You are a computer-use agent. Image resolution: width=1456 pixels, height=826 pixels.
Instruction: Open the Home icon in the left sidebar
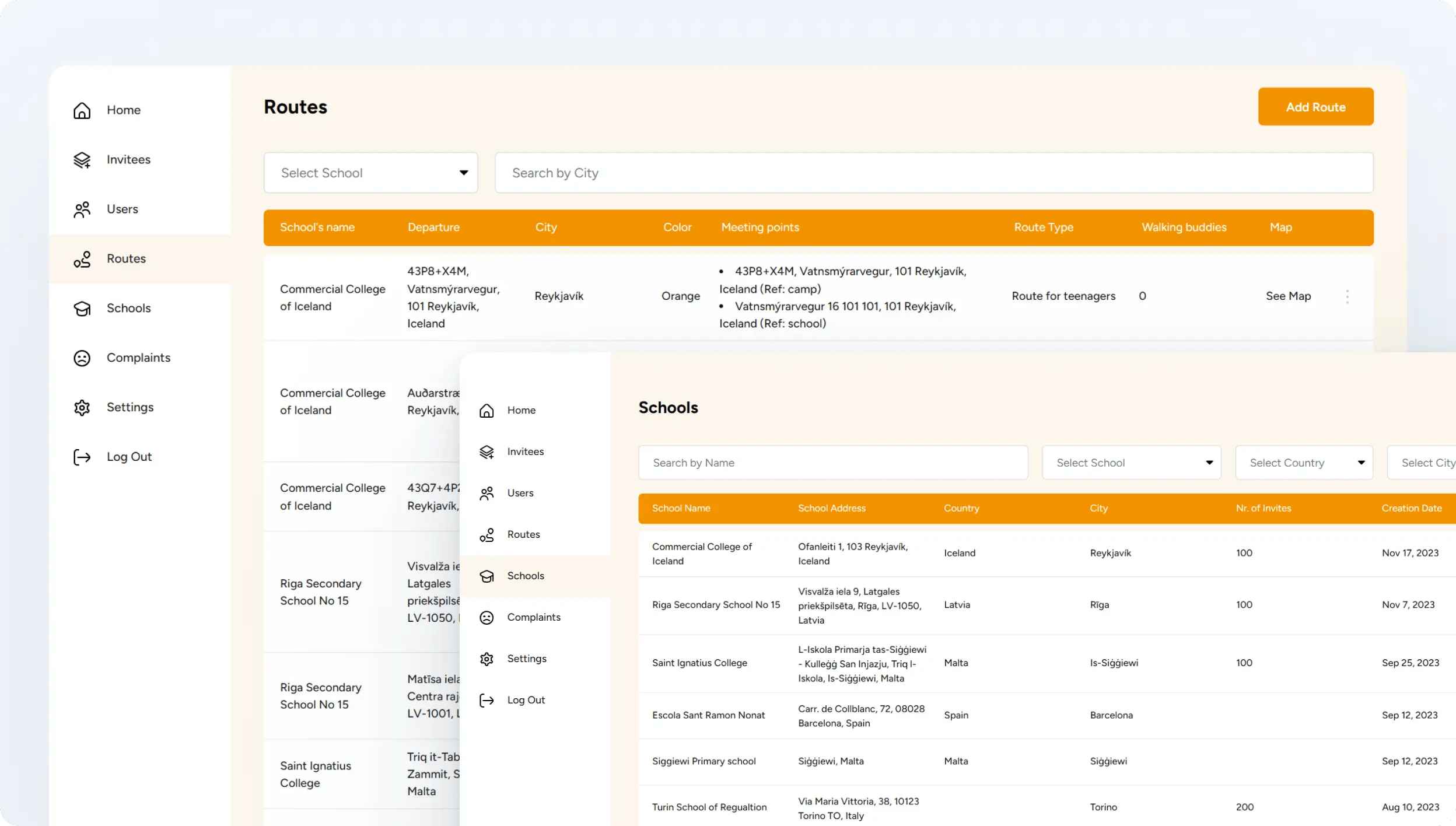pos(82,110)
